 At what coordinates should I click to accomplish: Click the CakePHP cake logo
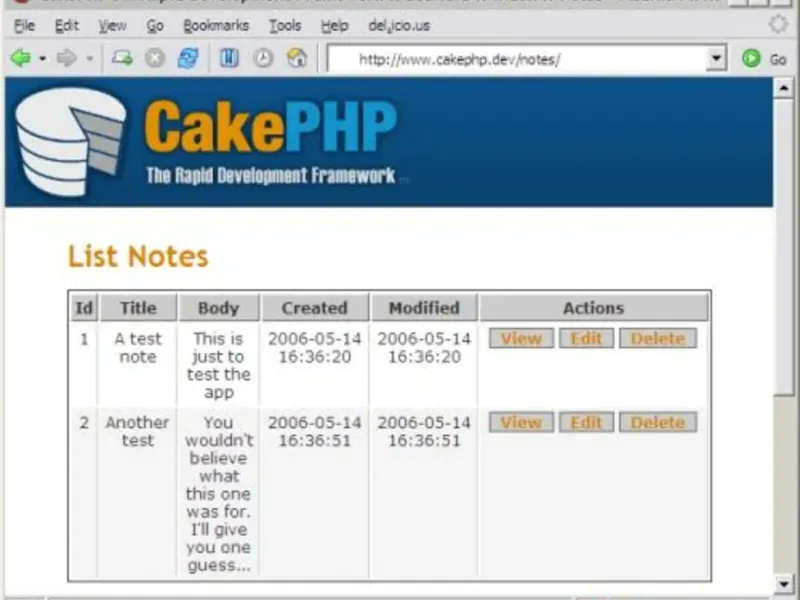tap(70, 141)
